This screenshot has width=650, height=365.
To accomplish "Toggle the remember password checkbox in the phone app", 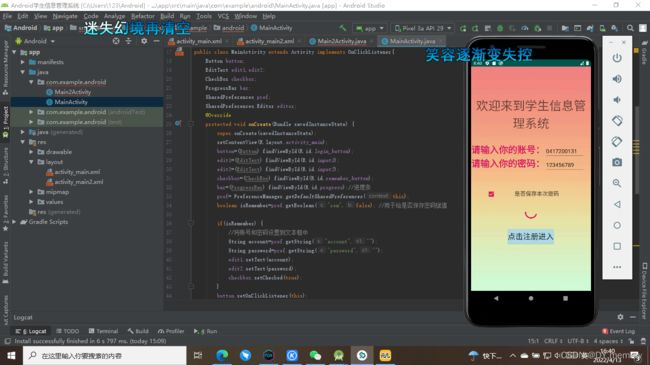I will pos(491,194).
